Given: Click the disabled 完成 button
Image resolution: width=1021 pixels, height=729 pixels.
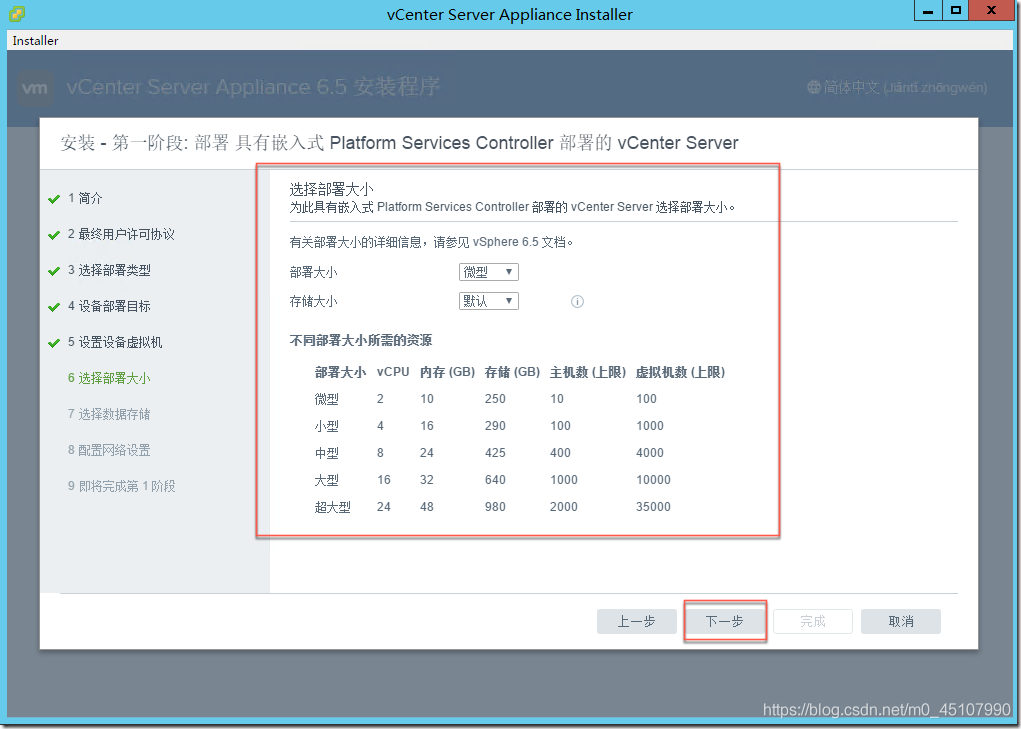Looking at the screenshot, I should 813,621.
